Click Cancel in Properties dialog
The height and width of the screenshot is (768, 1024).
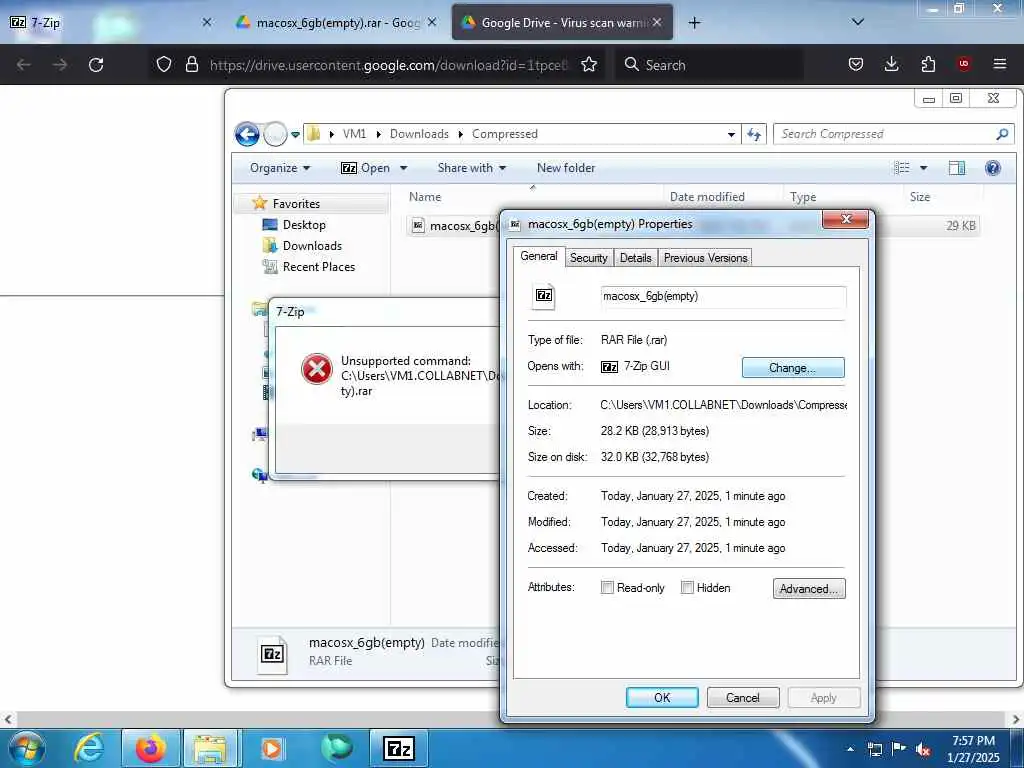743,697
